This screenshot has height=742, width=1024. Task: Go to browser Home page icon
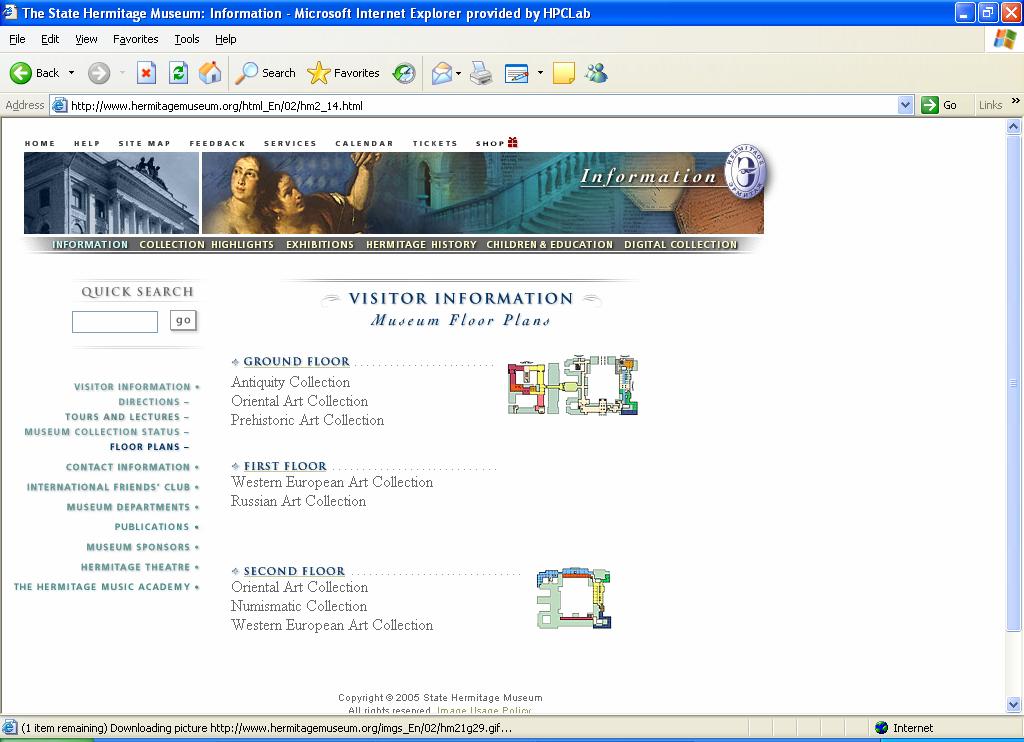pos(210,73)
